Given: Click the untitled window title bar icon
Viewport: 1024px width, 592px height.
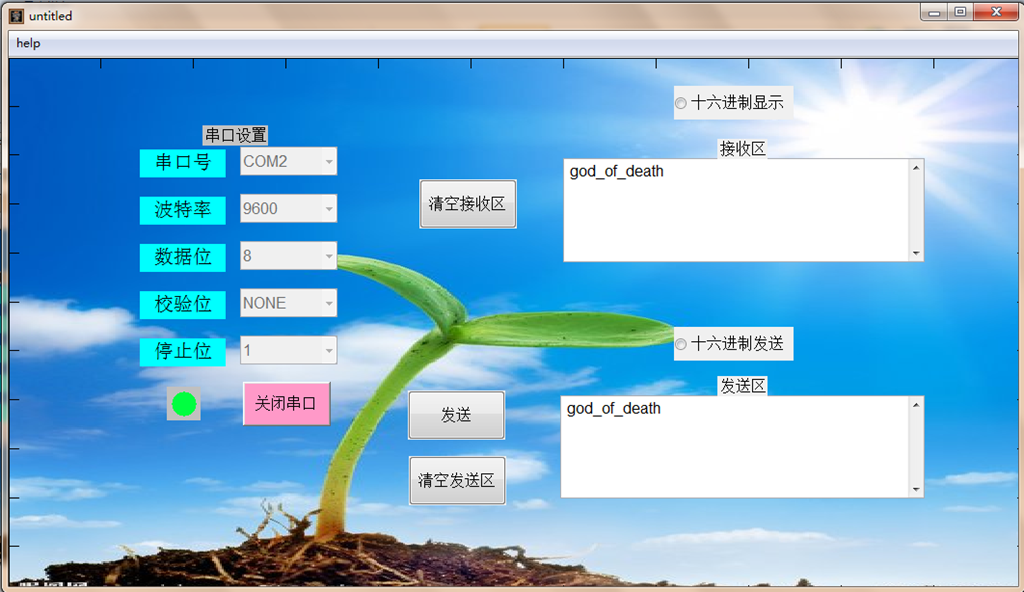Looking at the screenshot, I should point(16,16).
